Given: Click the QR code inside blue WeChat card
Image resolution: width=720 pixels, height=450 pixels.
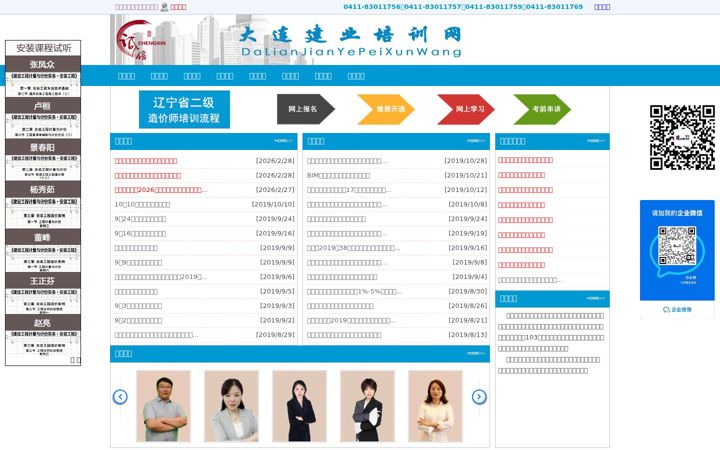Looking at the screenshot, I should (677, 246).
